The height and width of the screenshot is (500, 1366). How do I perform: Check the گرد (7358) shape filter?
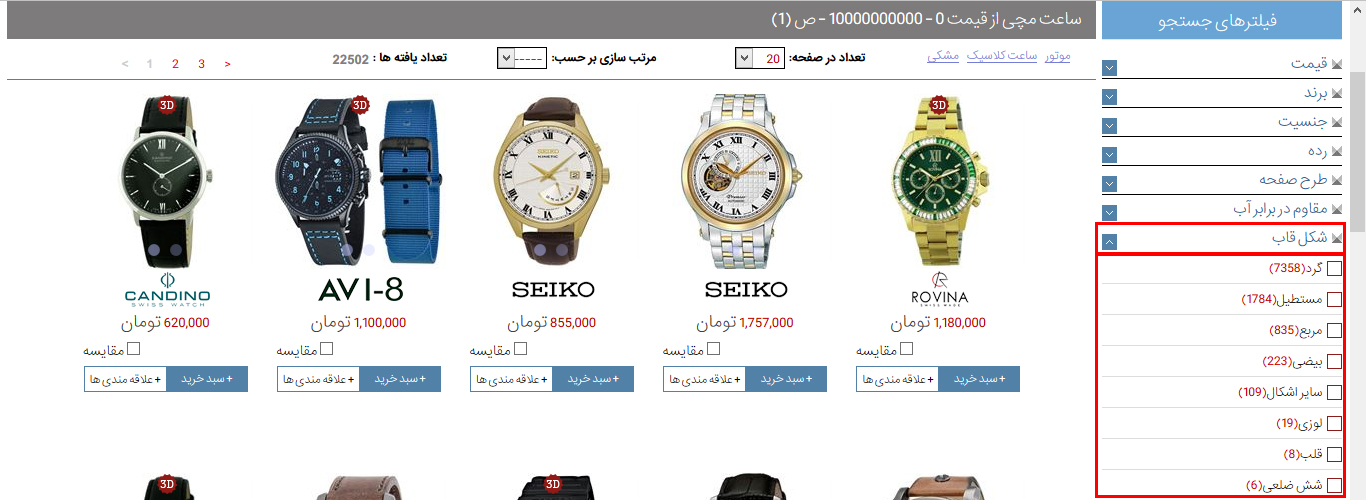(x=1334, y=268)
